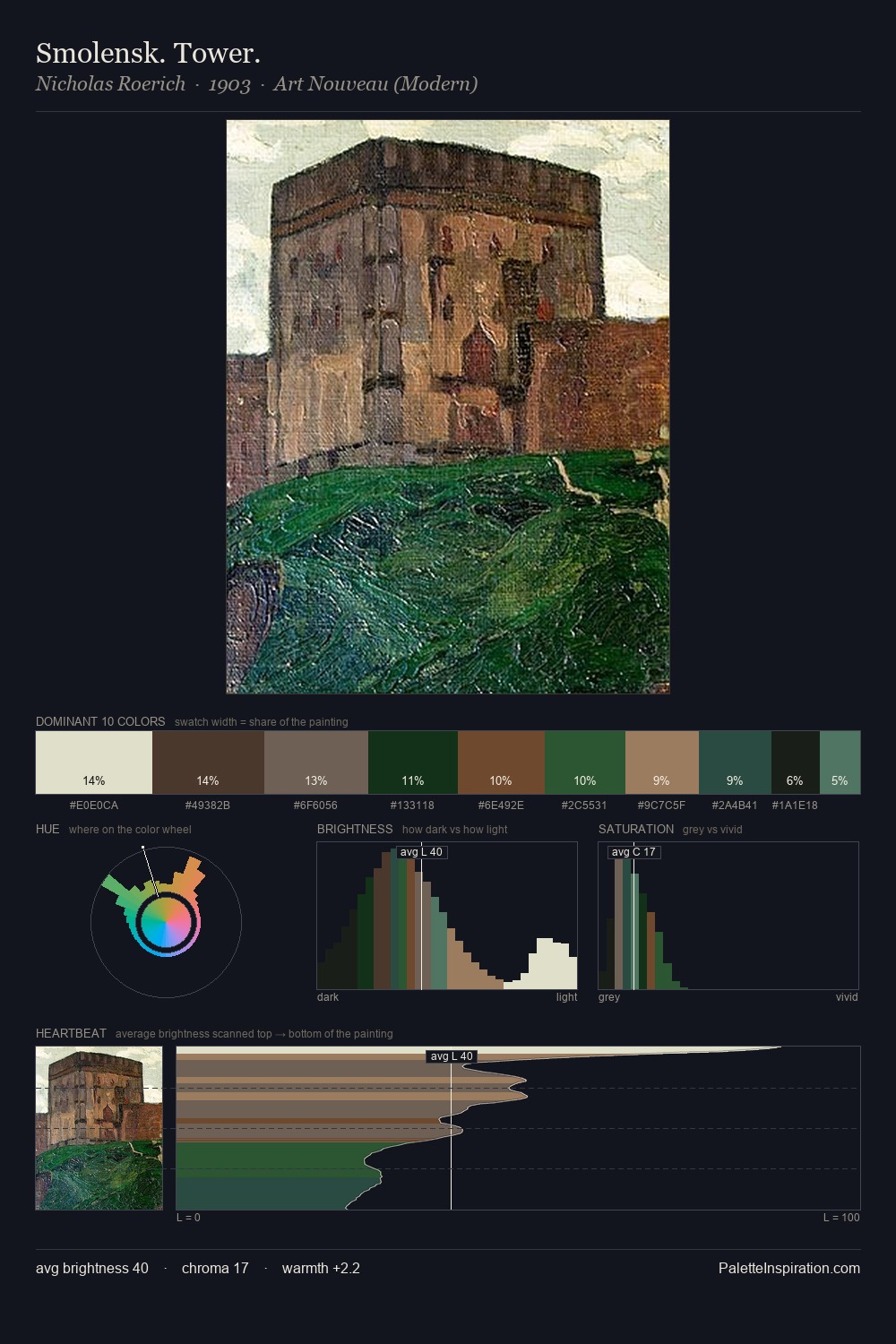This screenshot has height=1344, width=896.
Task: Click the "#E0E0CA" hex code text below swatches
Action: (94, 806)
